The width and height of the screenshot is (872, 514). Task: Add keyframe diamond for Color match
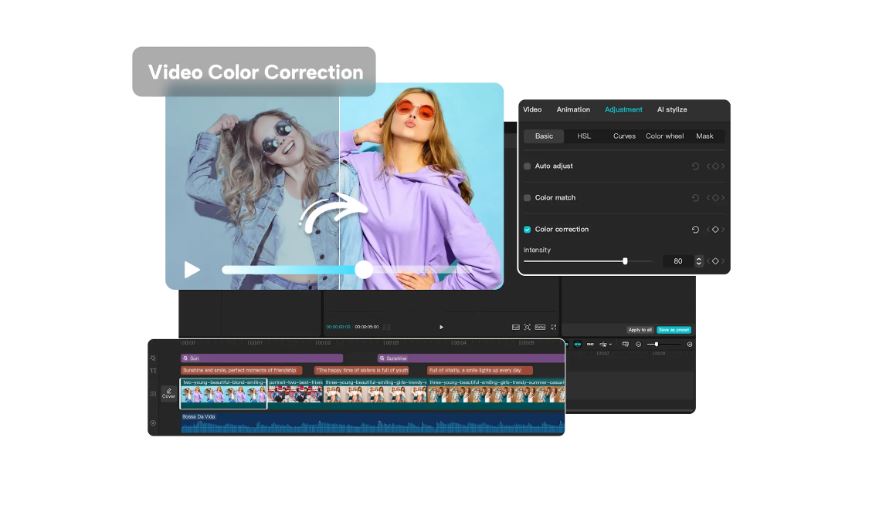coord(715,198)
